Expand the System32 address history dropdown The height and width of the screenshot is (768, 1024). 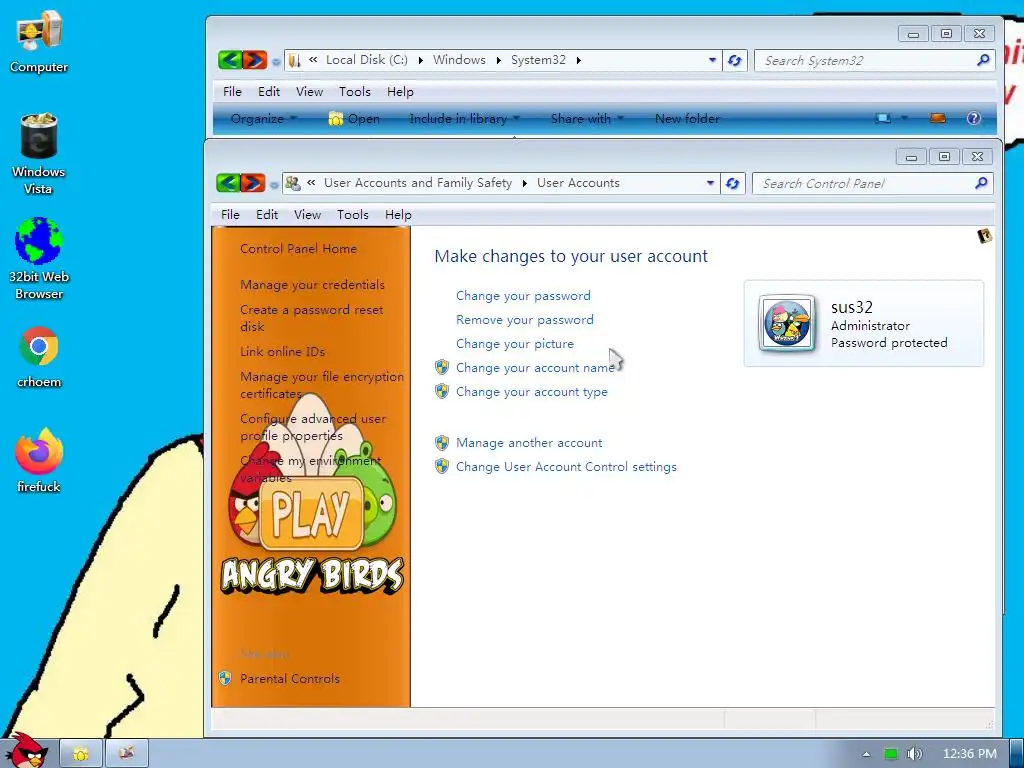click(x=712, y=60)
